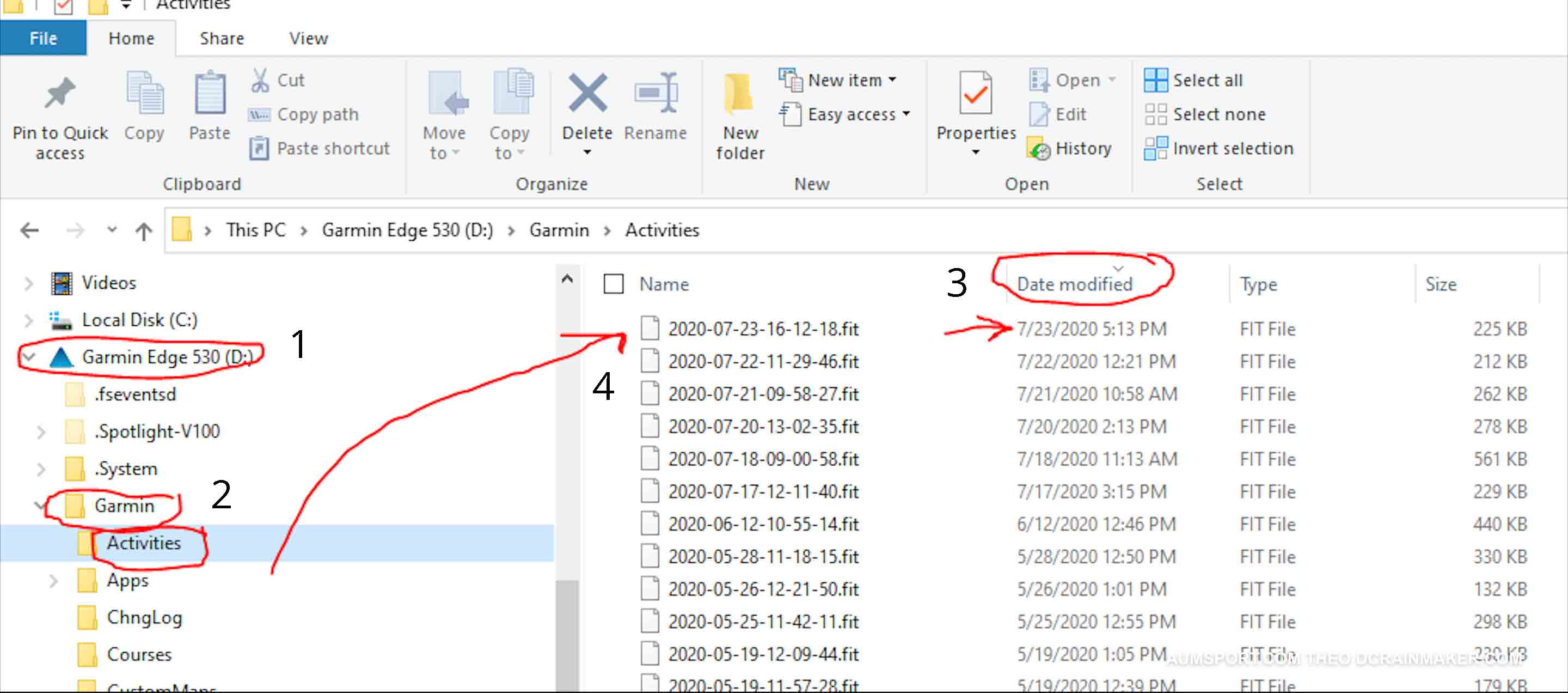This screenshot has width=1568, height=693.
Task: Go forward with the forward arrow
Action: [75, 230]
